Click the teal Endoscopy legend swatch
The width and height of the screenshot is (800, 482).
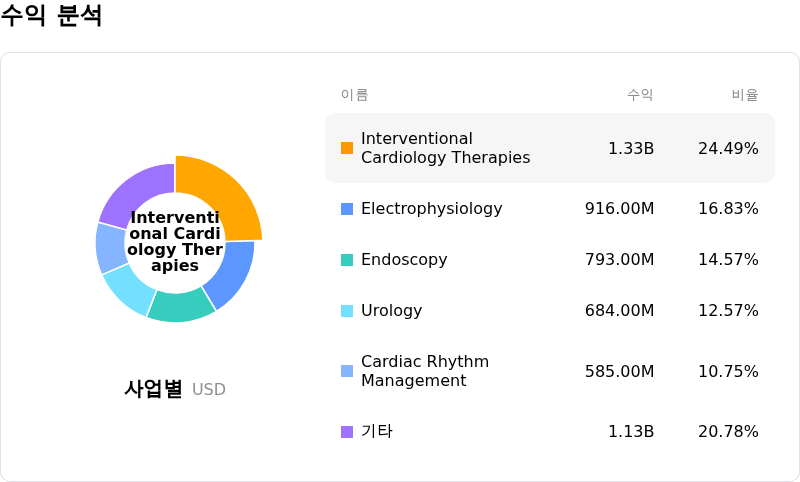tap(347, 260)
